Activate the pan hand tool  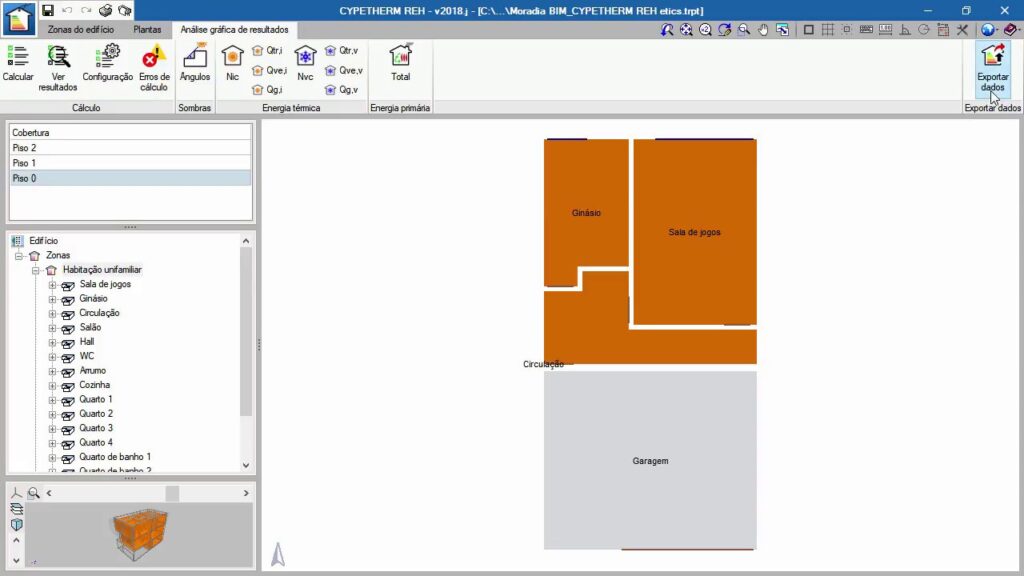point(763,30)
